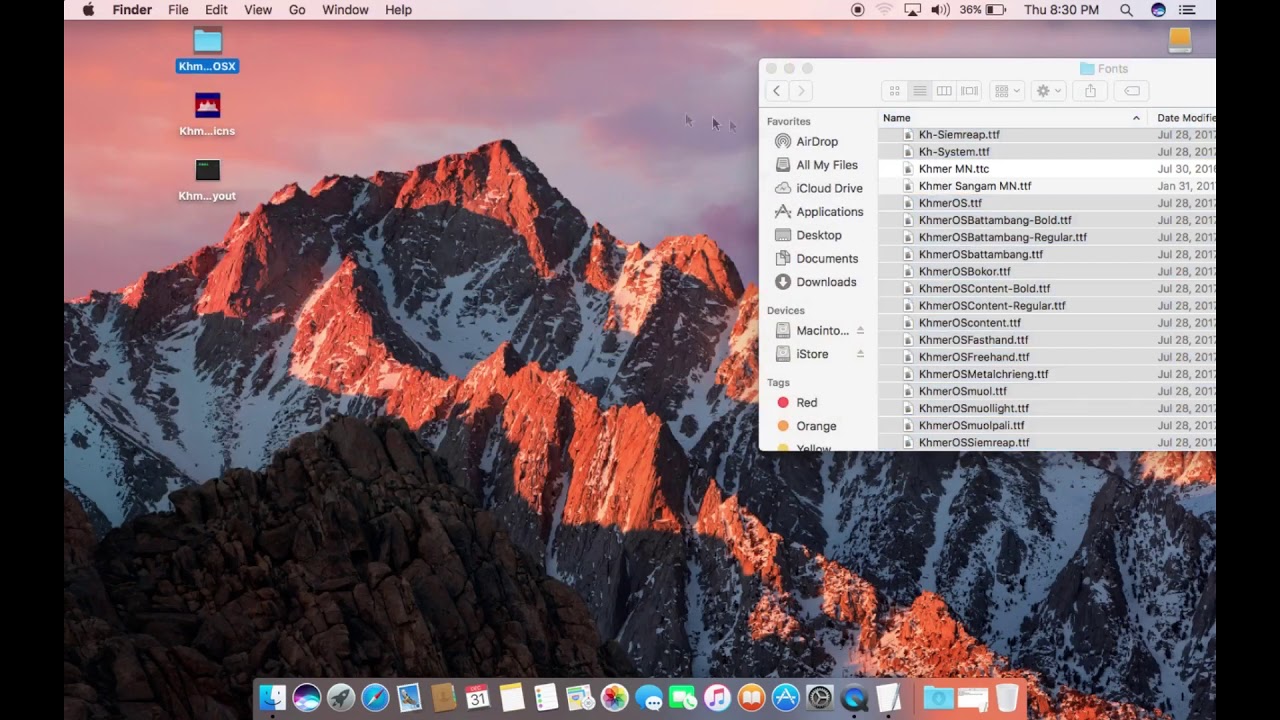This screenshot has width=1280, height=720.
Task: Open the View menu
Action: click(x=258, y=10)
